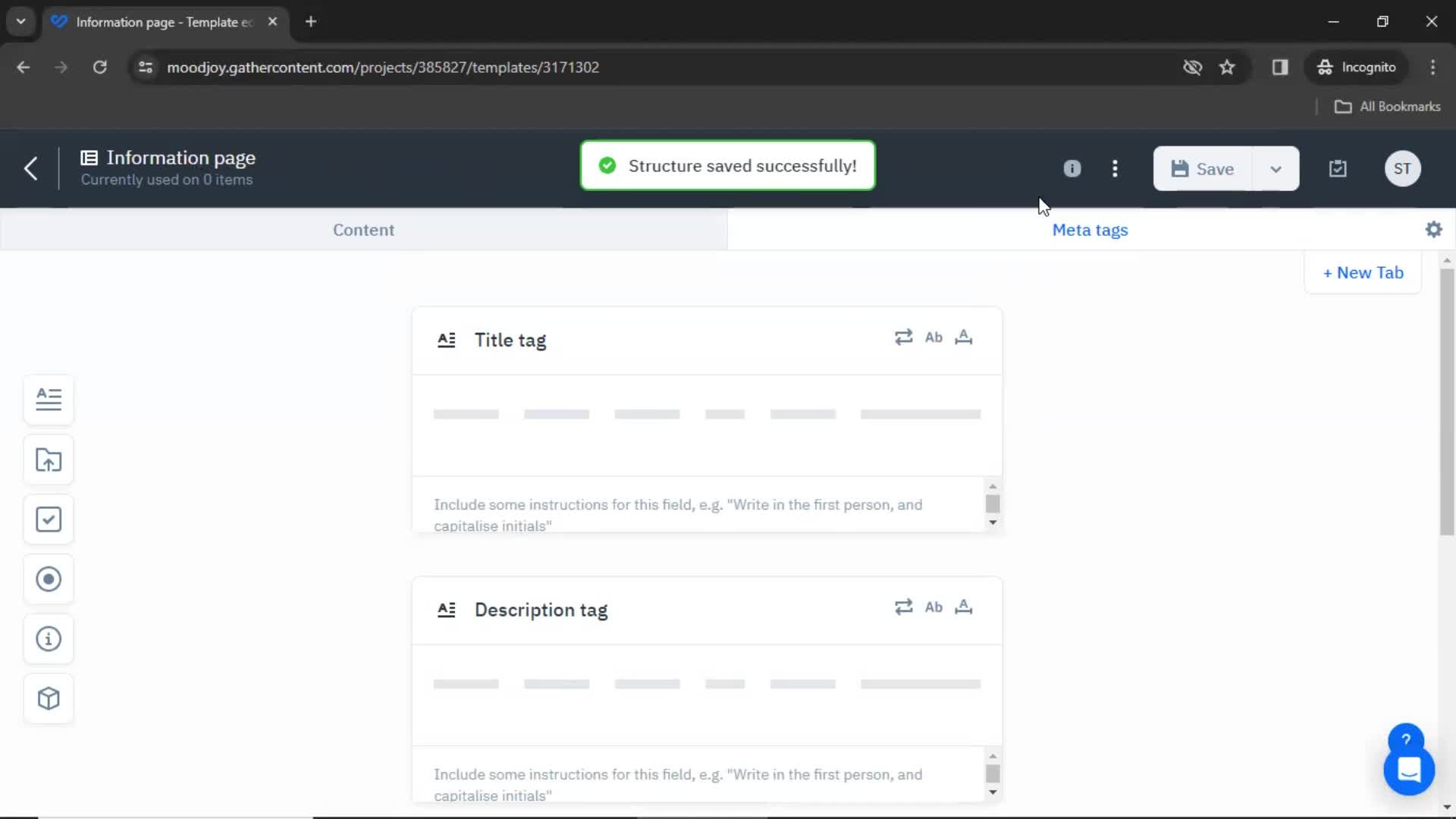The width and height of the screenshot is (1456, 819).
Task: Select the Information page browser tab
Action: tap(163, 22)
